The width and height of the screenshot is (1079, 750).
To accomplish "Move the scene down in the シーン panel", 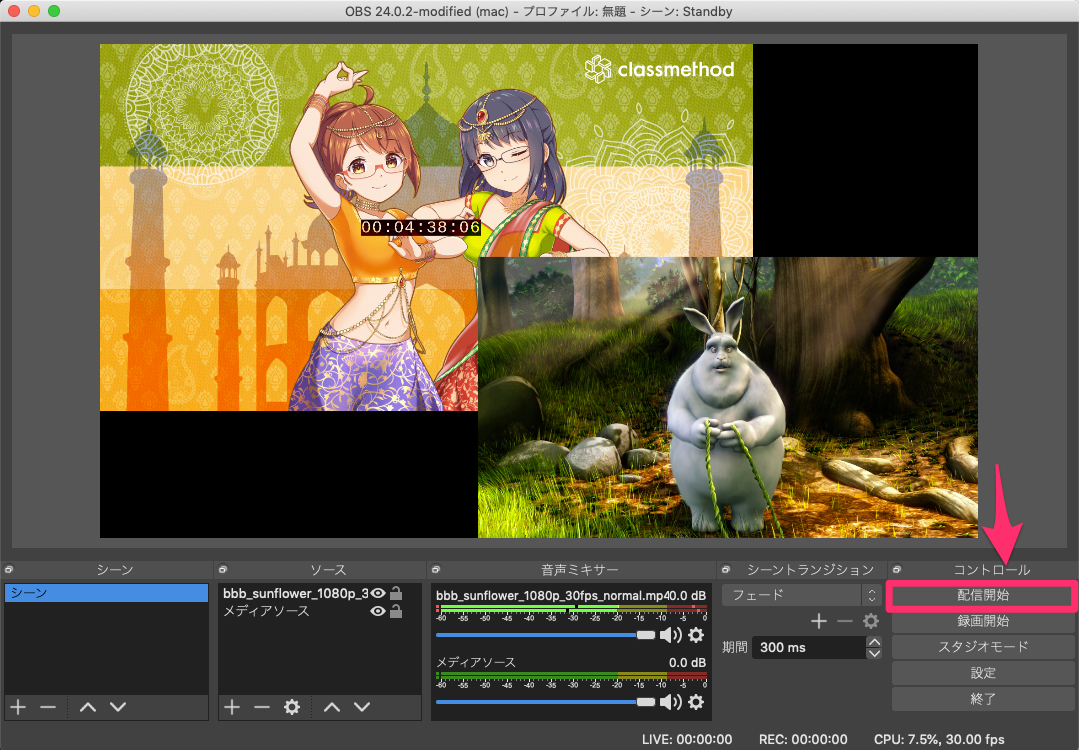I will 118,707.
